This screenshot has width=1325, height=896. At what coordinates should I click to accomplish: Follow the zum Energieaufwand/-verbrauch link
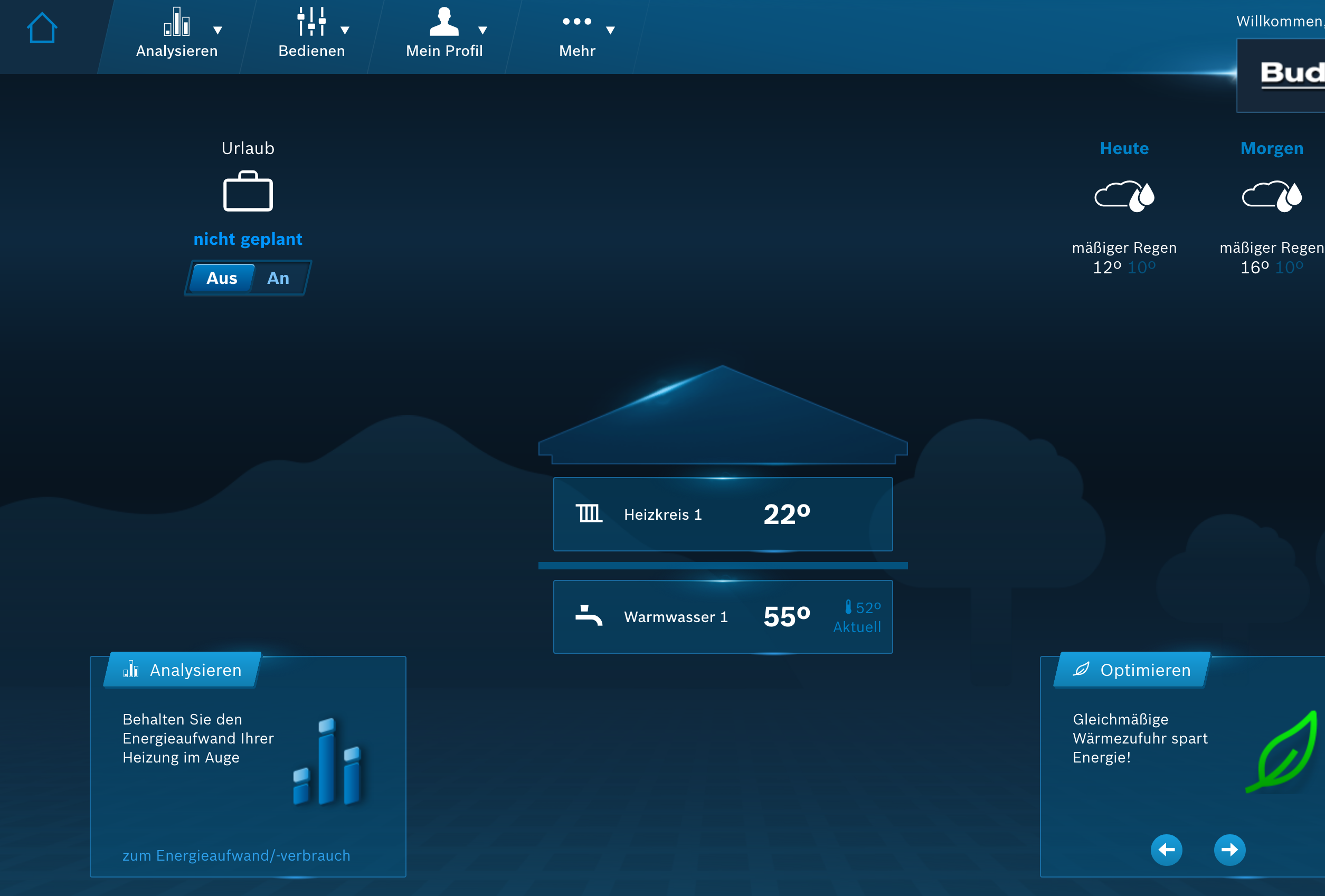[236, 855]
